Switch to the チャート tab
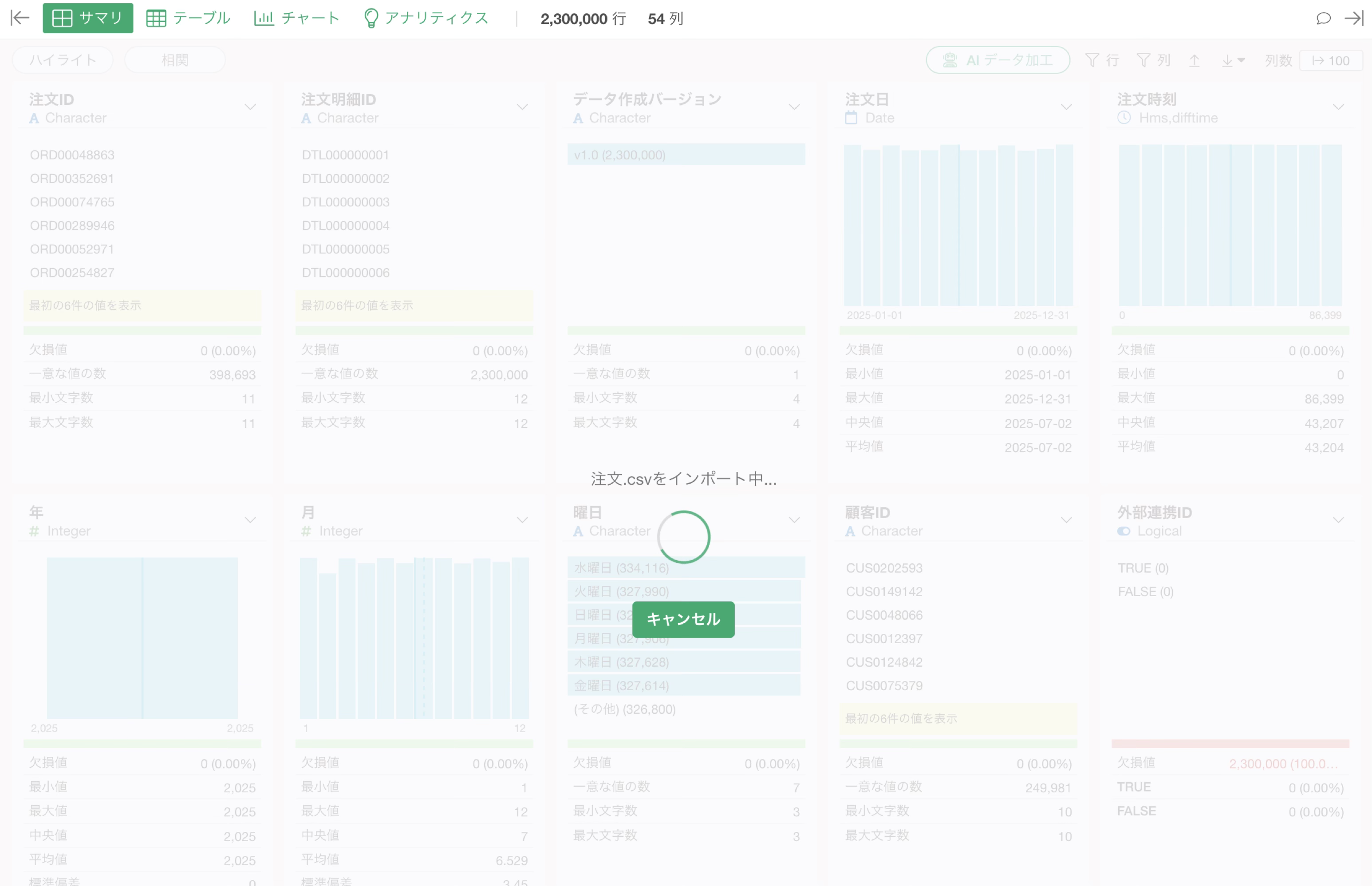The image size is (1372, 886). [x=297, y=18]
